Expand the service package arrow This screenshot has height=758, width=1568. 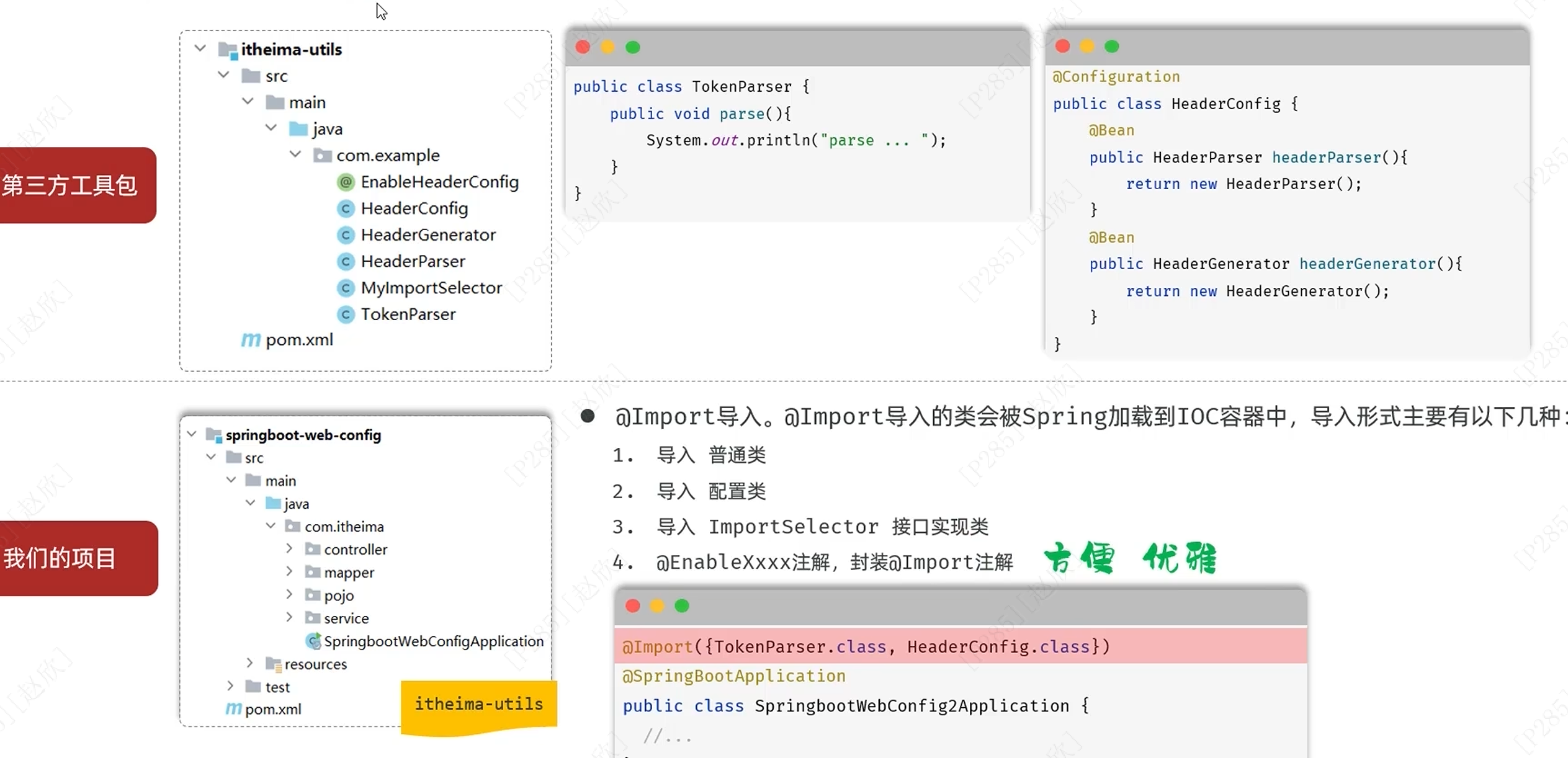coord(289,617)
